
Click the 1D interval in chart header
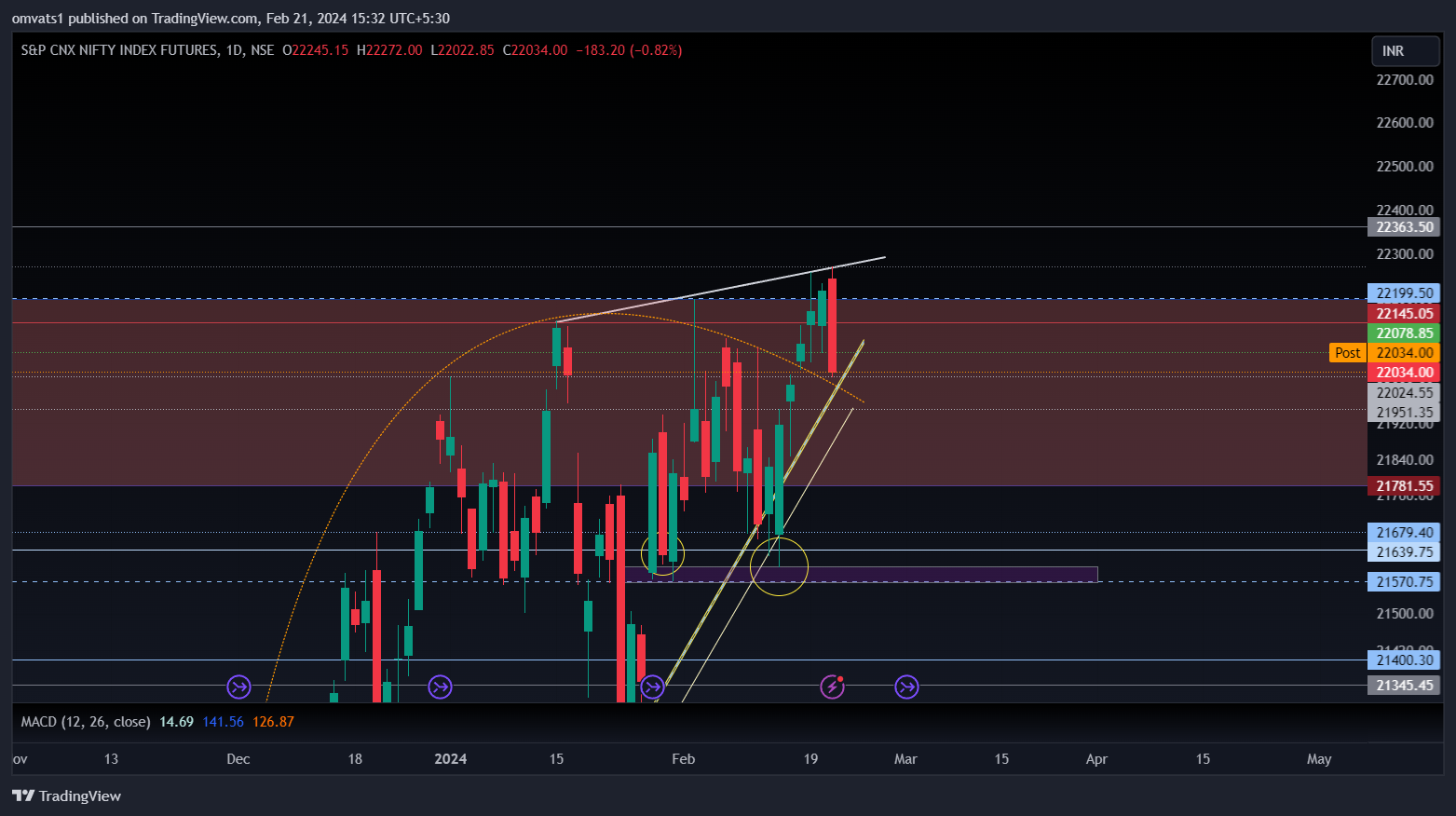[234, 50]
